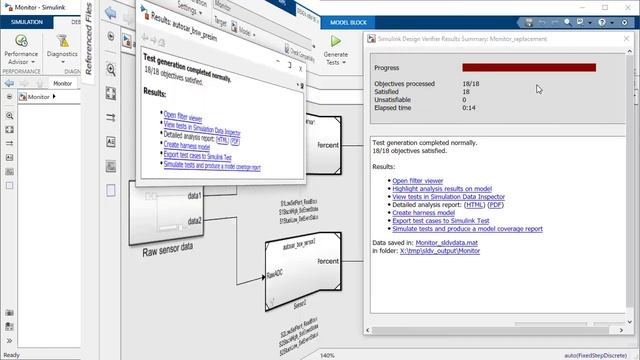Expand the arrow next to Monitor breadcrumb
Viewport: 640px width, 360px height.
click(x=54, y=97)
